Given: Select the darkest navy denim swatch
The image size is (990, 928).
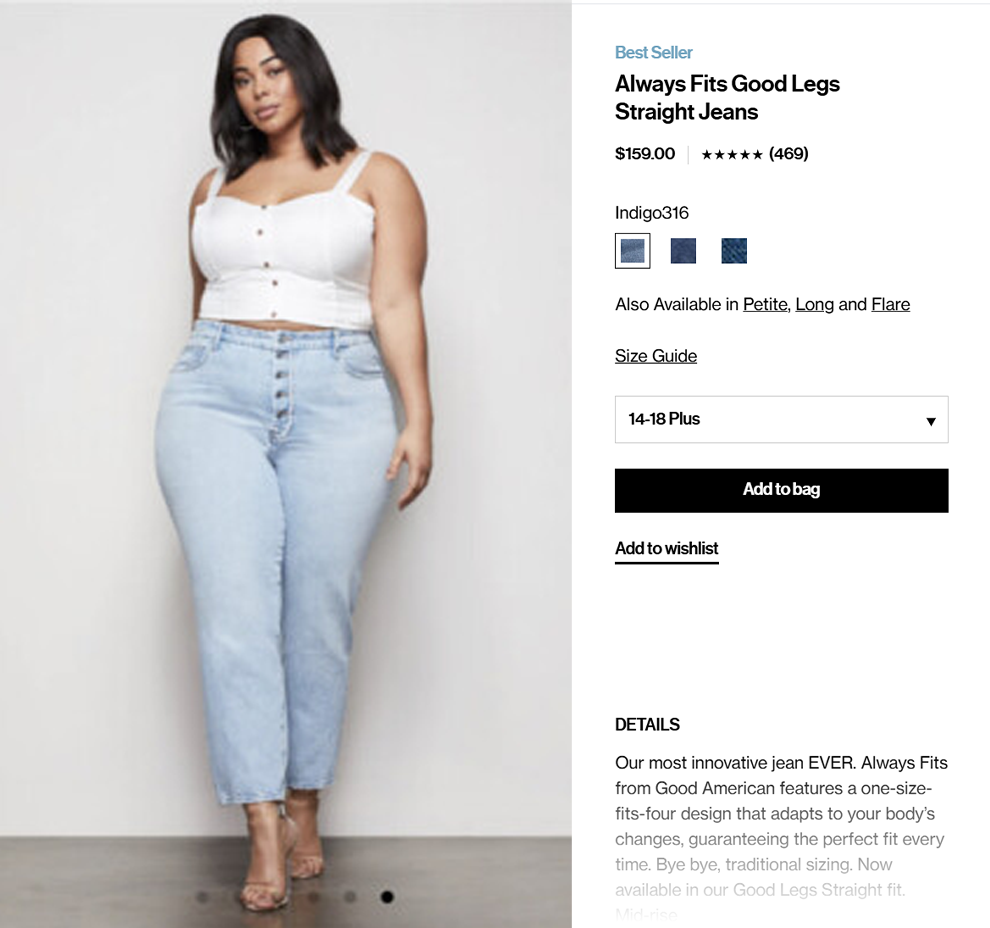Looking at the screenshot, I should pos(734,251).
